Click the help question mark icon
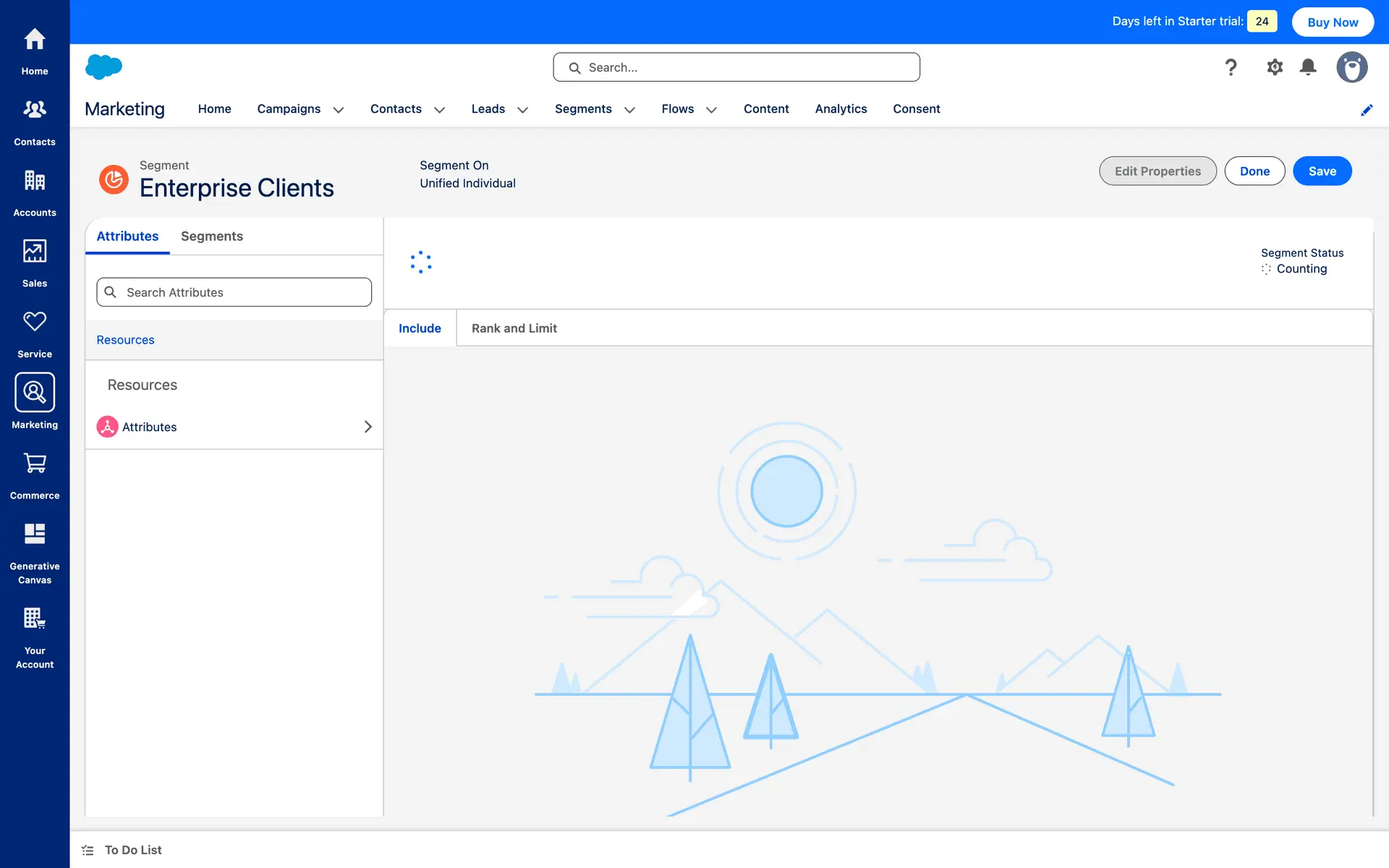The image size is (1389, 868). tap(1231, 67)
